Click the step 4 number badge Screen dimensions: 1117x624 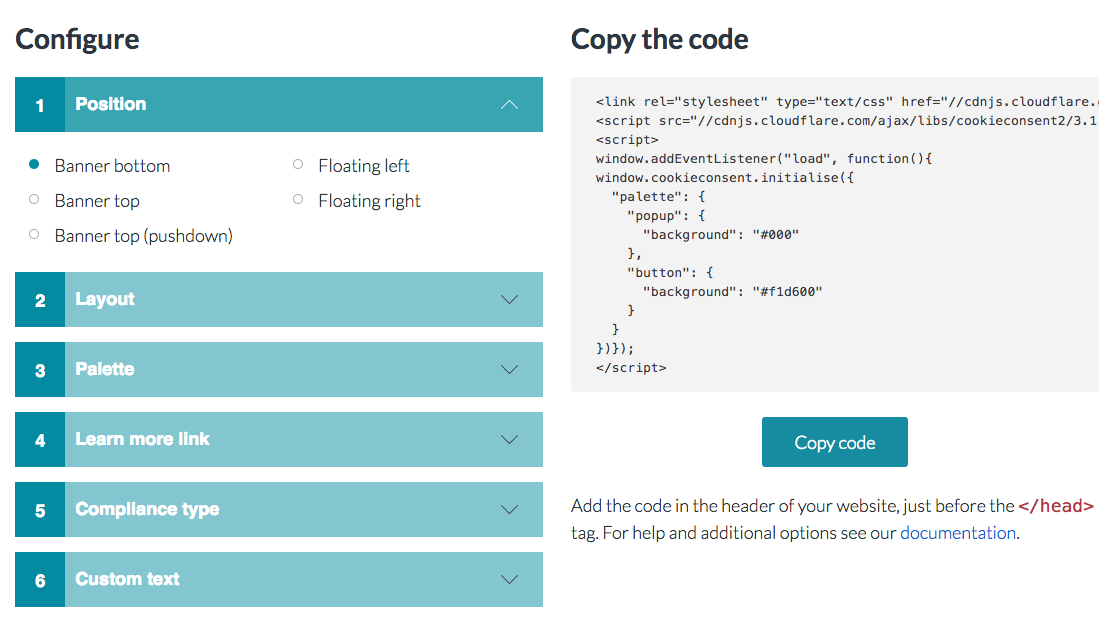40,439
